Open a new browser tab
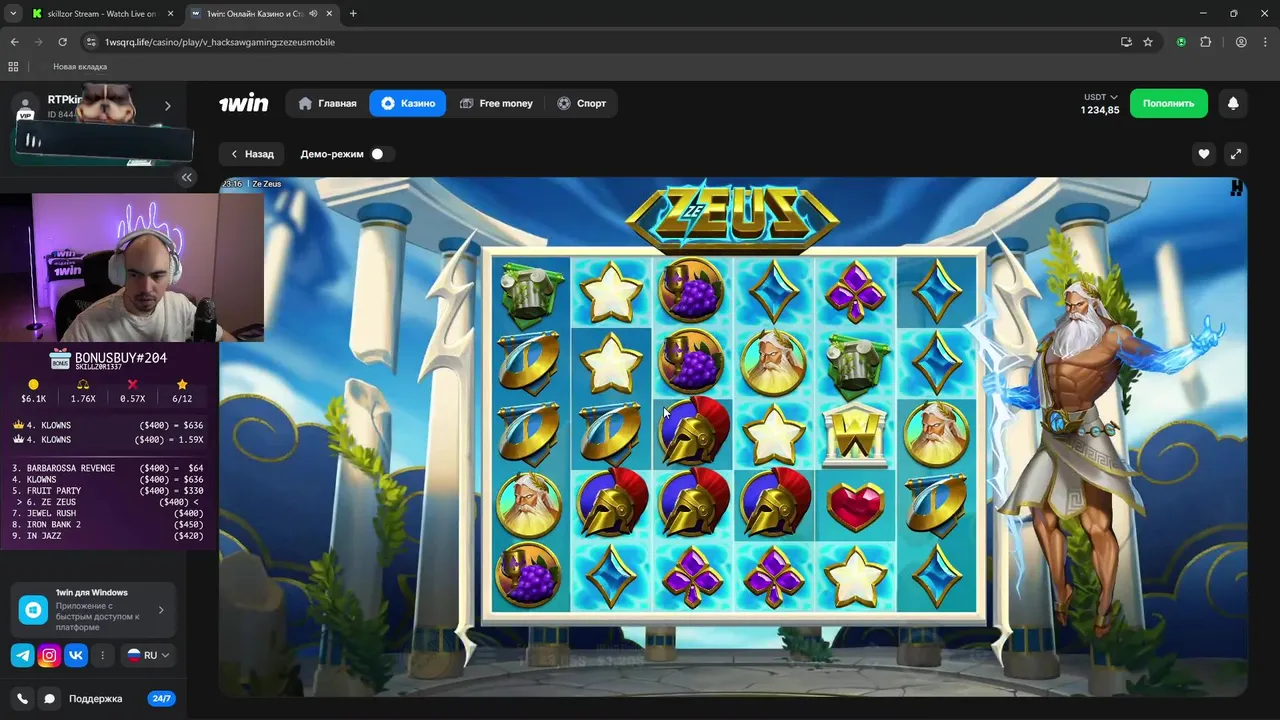Image resolution: width=1280 pixels, height=720 pixels. [353, 13]
